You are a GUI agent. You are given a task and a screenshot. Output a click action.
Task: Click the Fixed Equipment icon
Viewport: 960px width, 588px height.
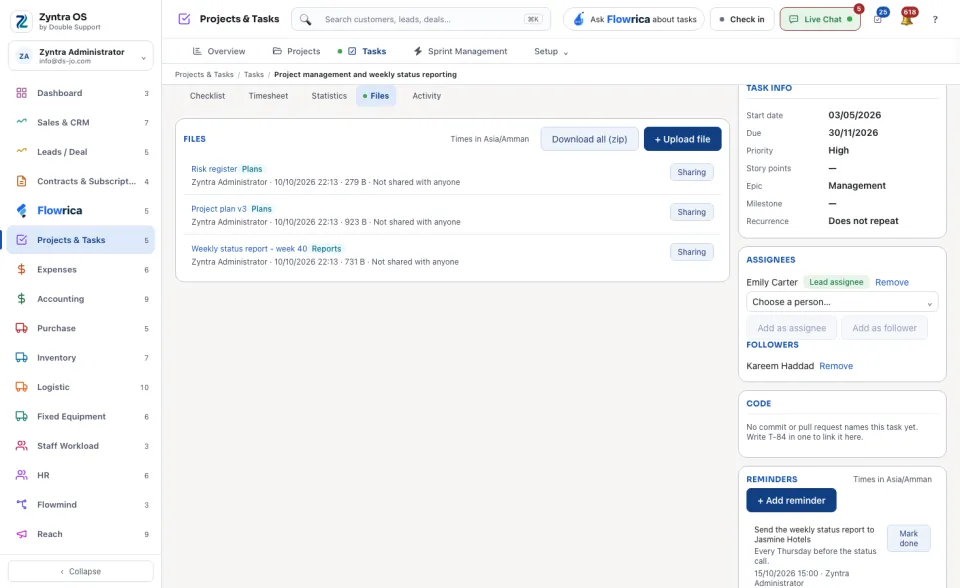click(x=21, y=416)
